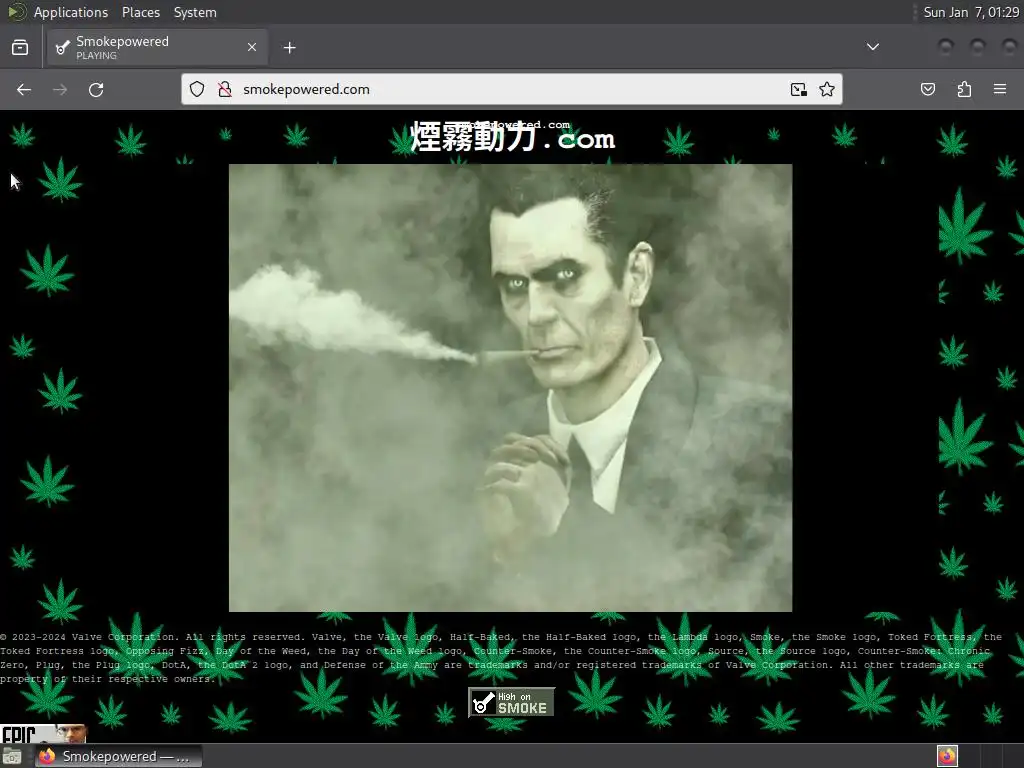Click the Valve Corporation copyright text

[x=501, y=658]
